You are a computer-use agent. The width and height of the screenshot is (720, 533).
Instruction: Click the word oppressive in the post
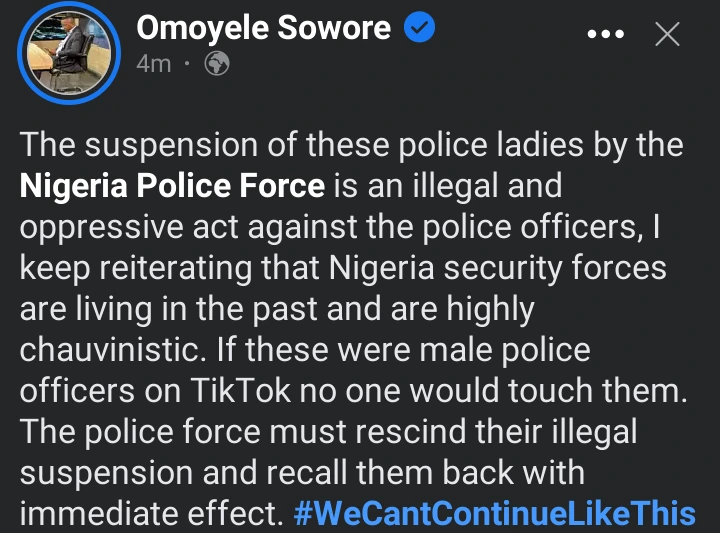click(x=104, y=226)
